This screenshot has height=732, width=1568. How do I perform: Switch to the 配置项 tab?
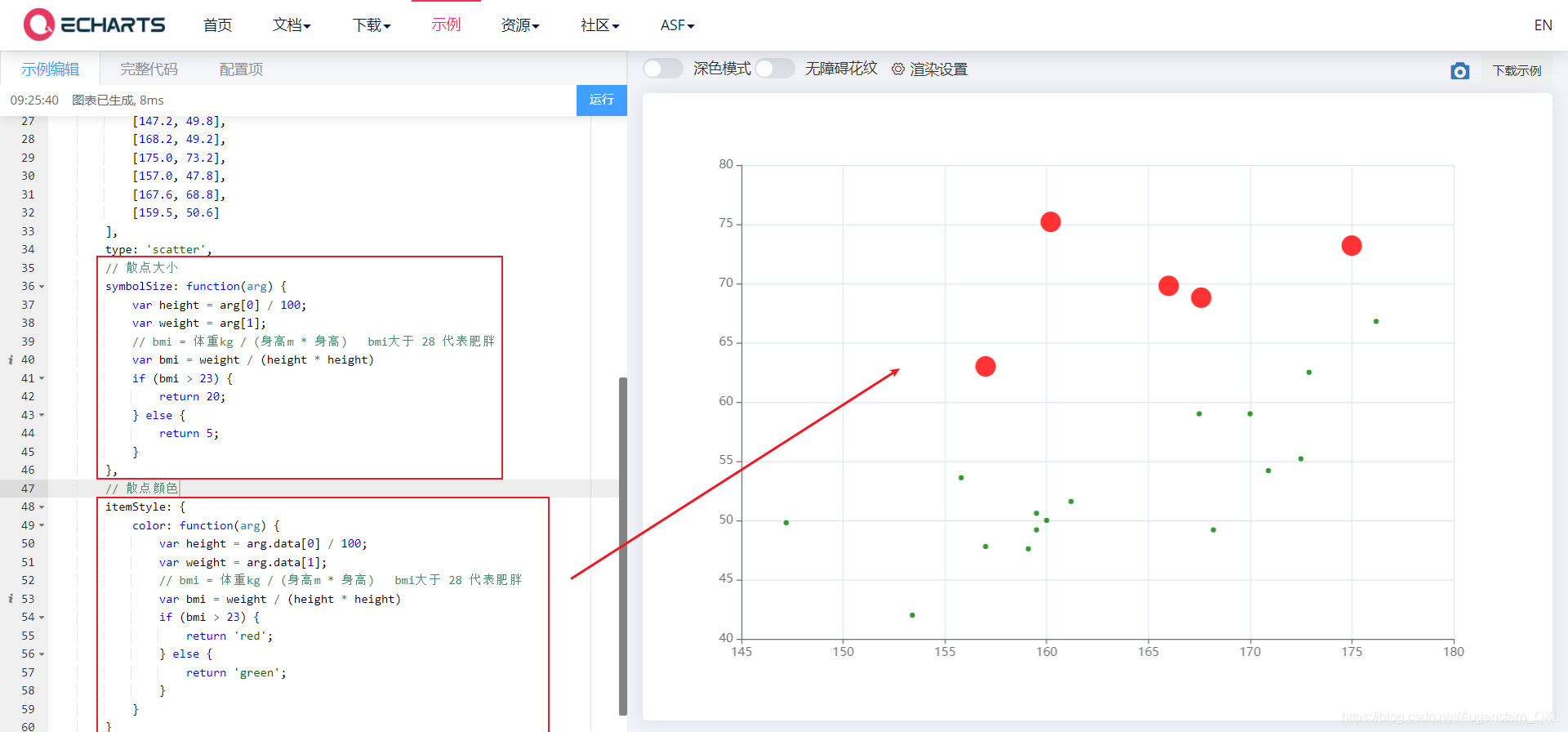pyautogui.click(x=241, y=69)
